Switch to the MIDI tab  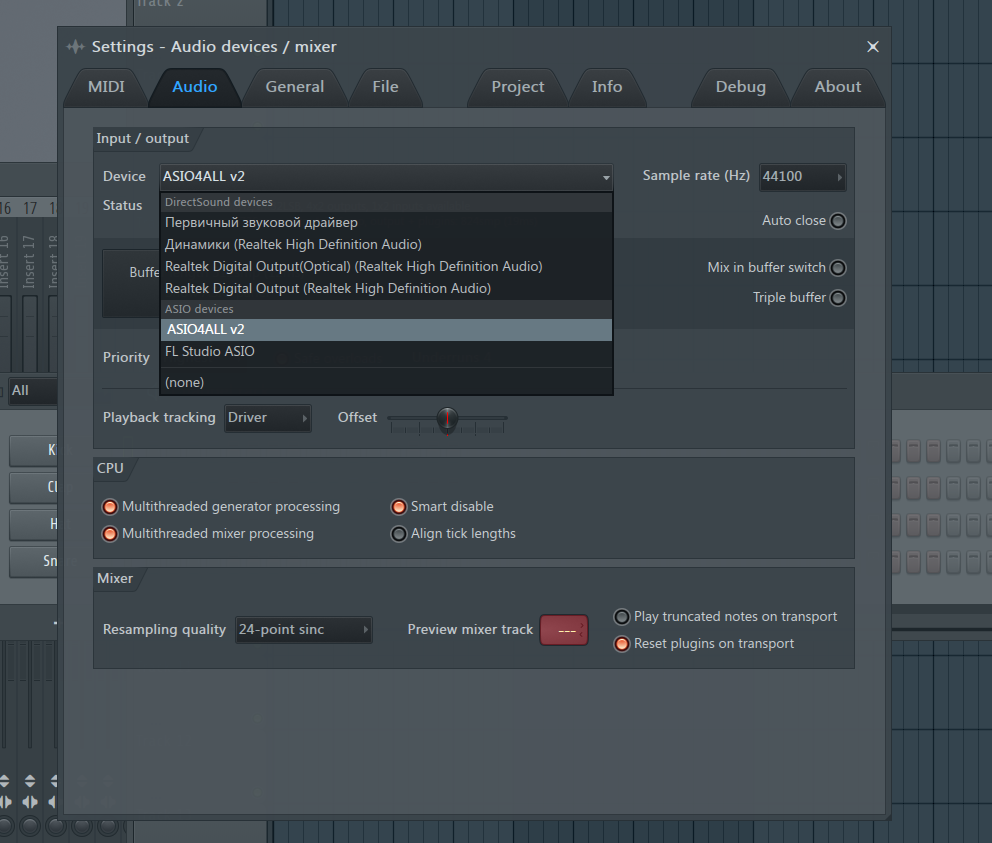pyautogui.click(x=106, y=87)
